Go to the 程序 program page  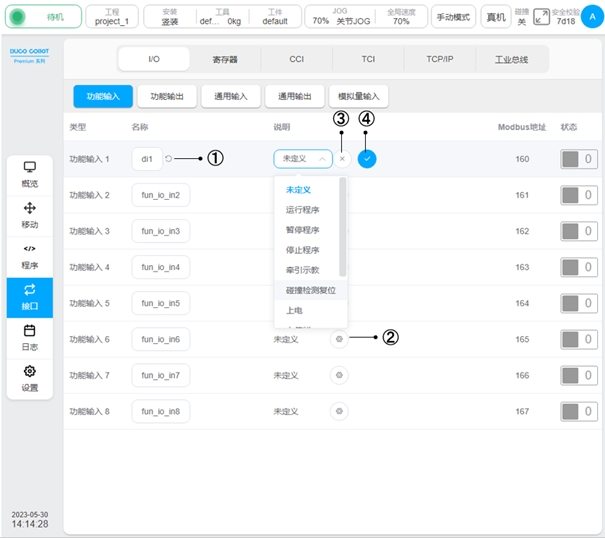[x=30, y=256]
